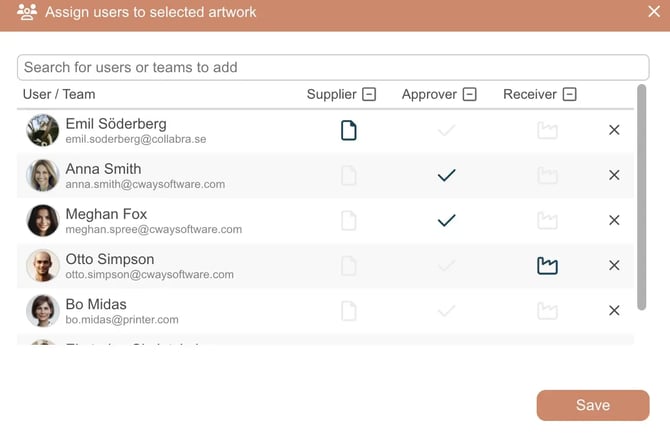Remove Anna Smith from the list
The height and width of the screenshot is (439, 670).
(x=614, y=175)
